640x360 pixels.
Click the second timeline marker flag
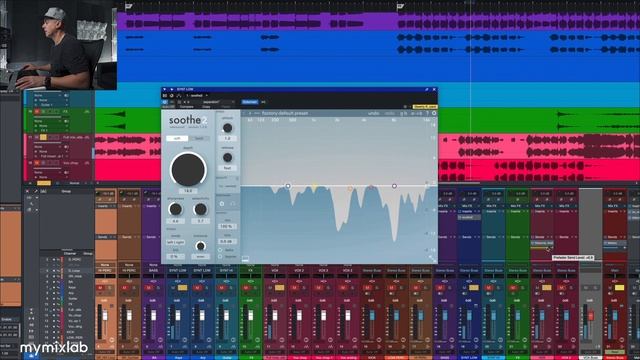coord(400,7)
